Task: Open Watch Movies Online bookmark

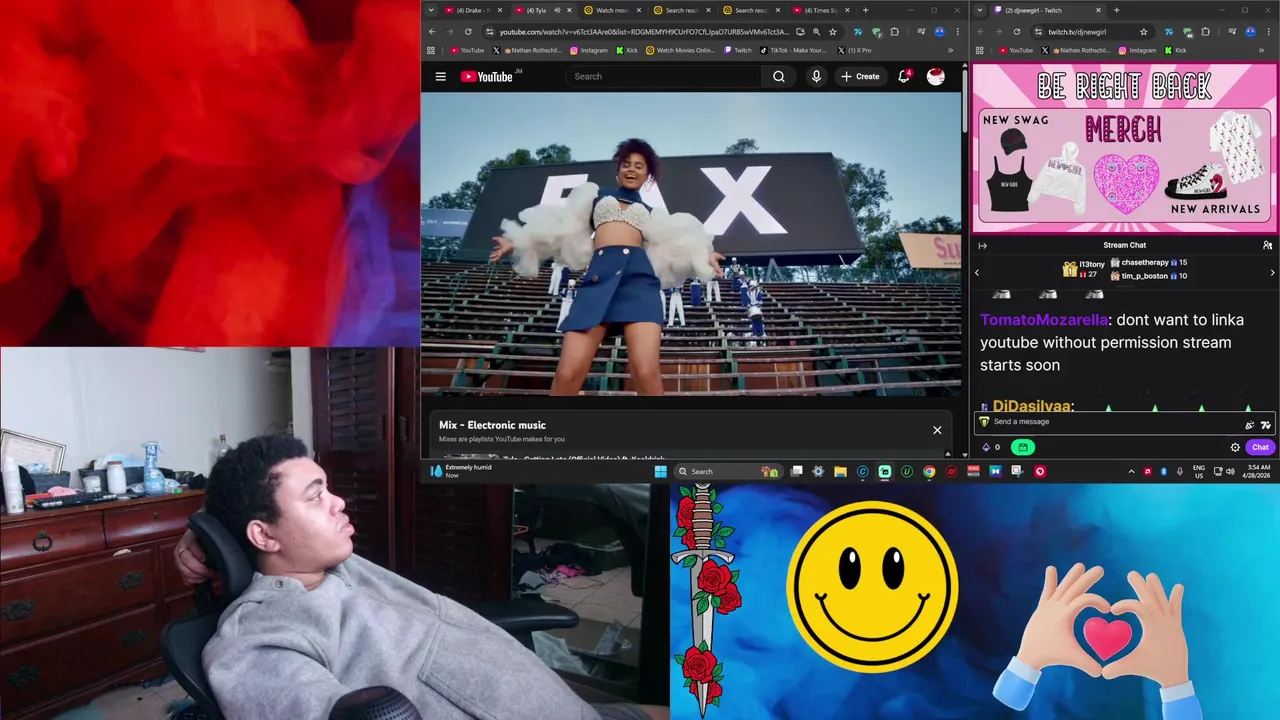Action: click(681, 50)
